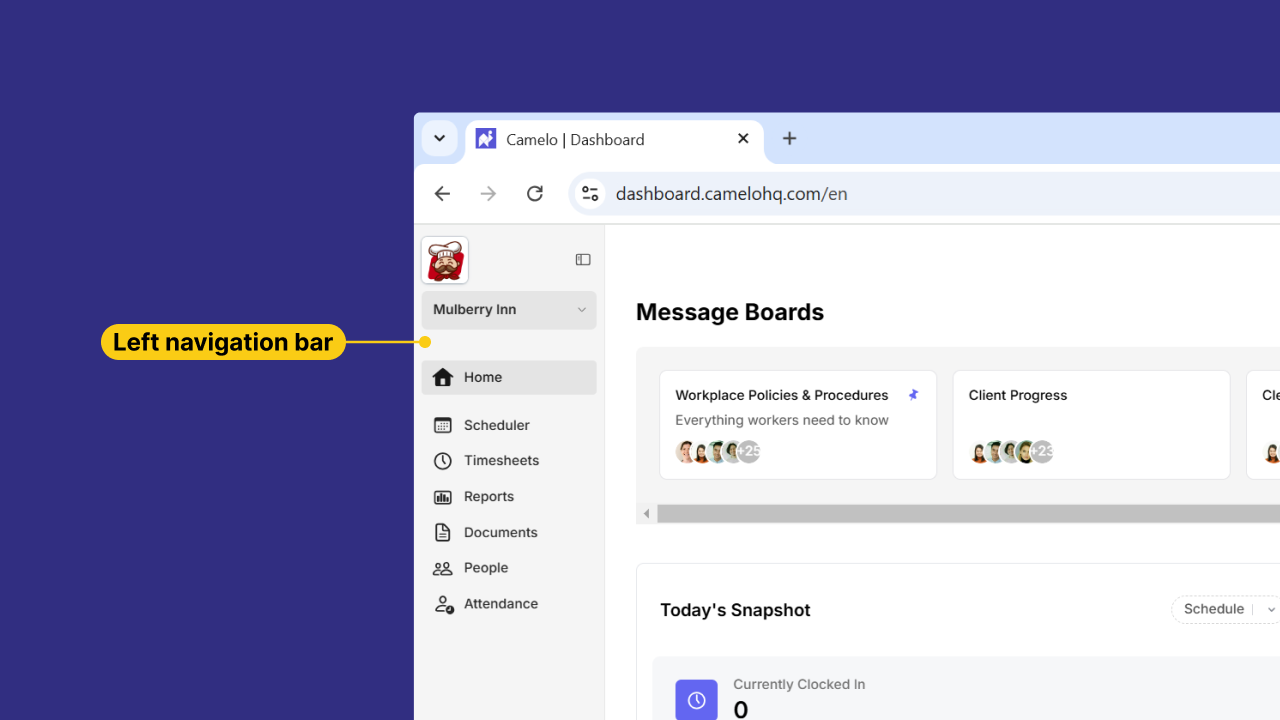Viewport: 1280px width, 720px height.
Task: Click the Camelo chef logo
Action: (444, 259)
